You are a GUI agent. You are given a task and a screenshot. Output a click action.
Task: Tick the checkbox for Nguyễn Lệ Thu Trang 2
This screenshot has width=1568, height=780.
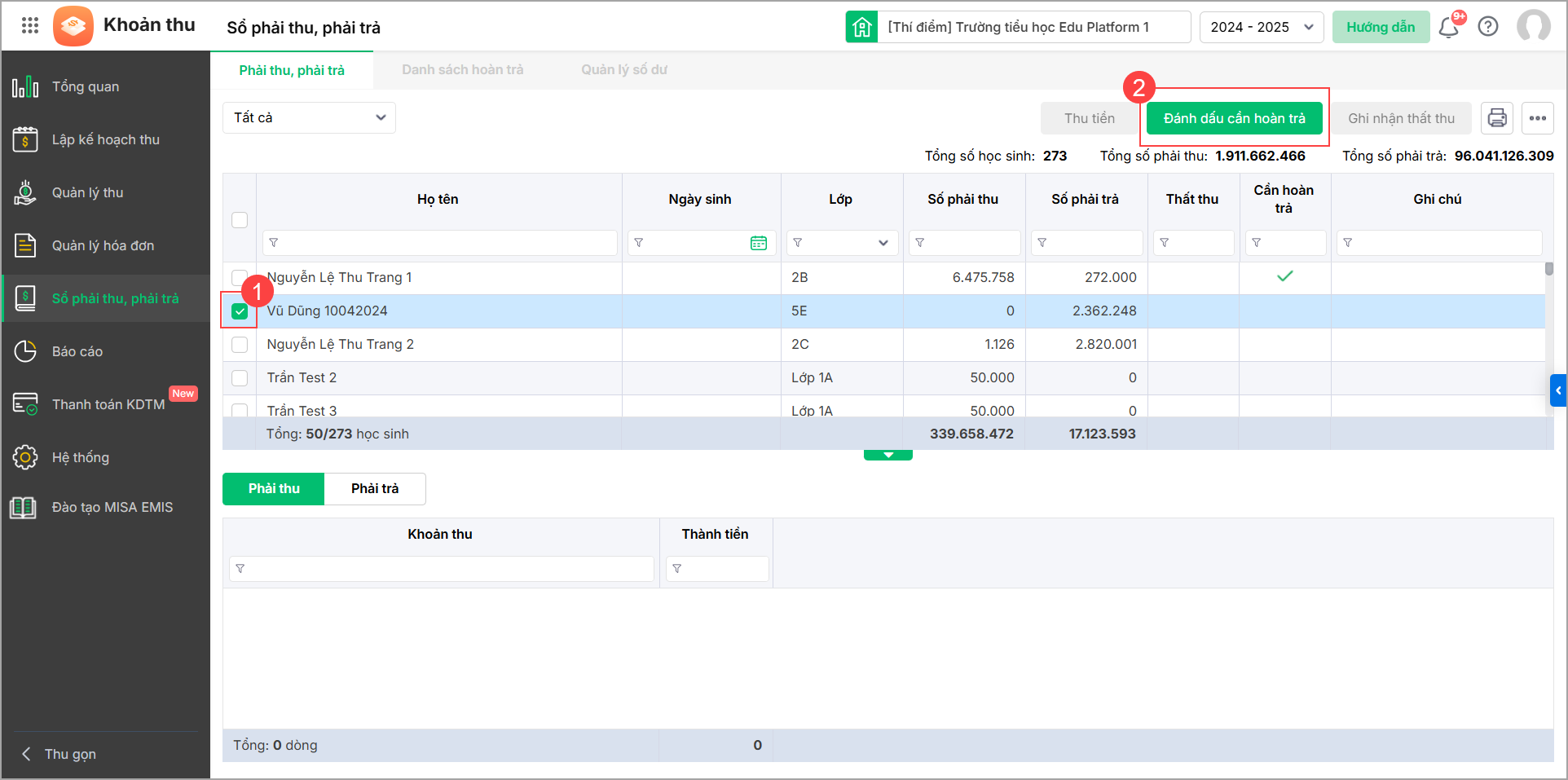pyautogui.click(x=240, y=345)
